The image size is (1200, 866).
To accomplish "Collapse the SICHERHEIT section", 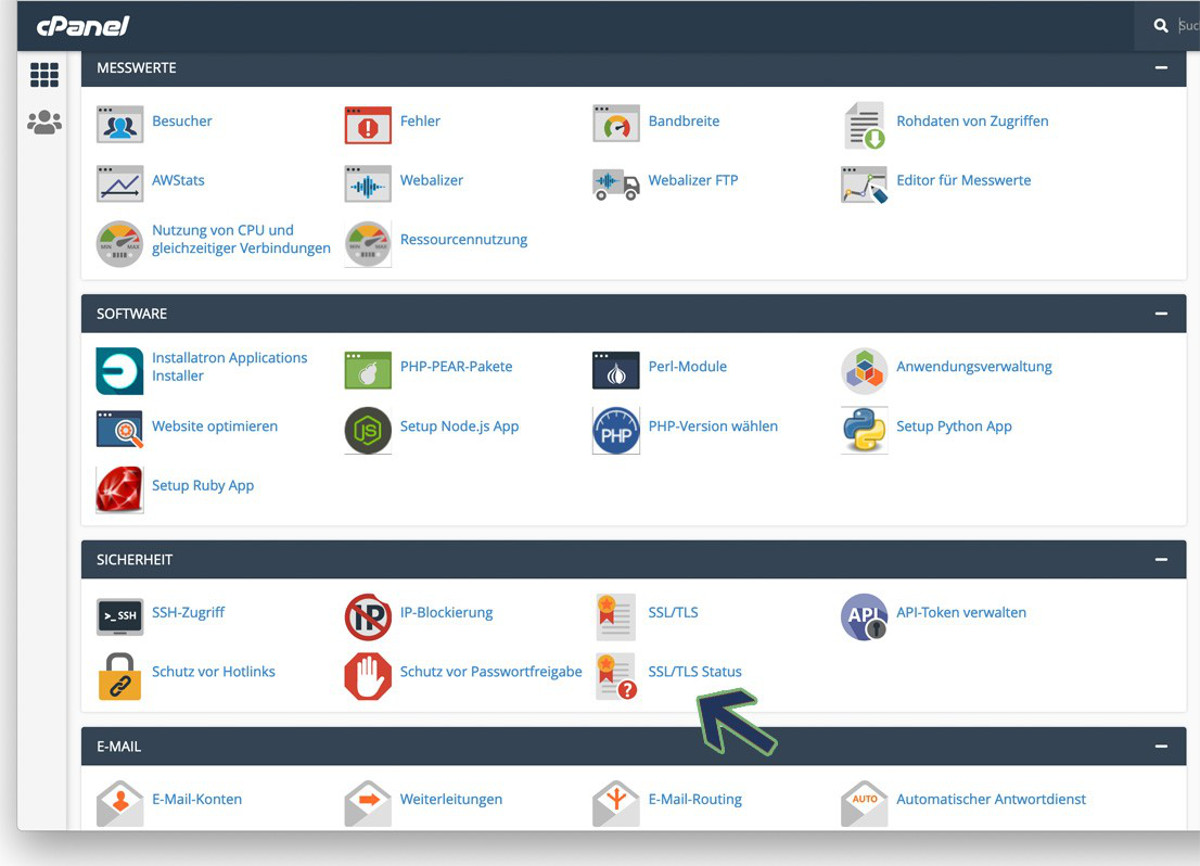I will click(x=1161, y=560).
